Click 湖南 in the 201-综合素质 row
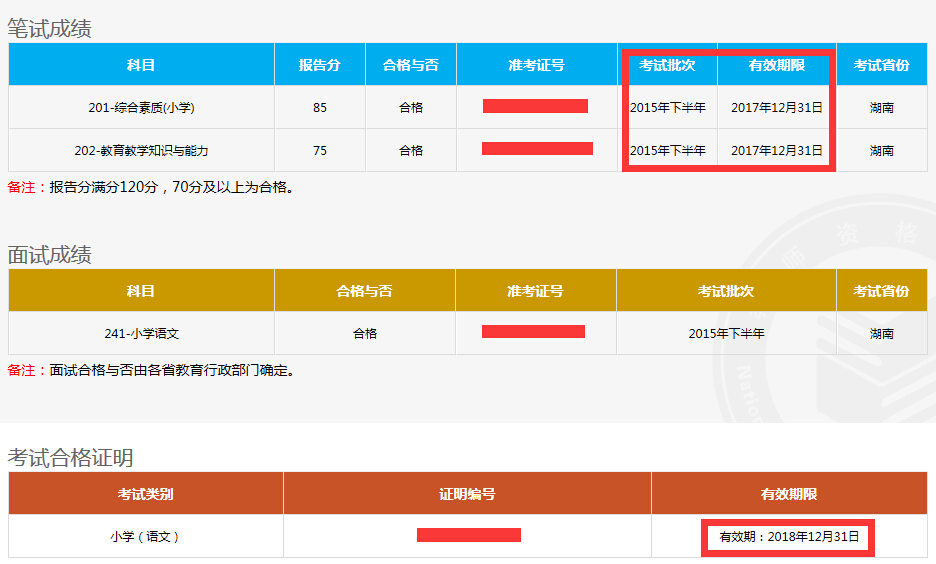This screenshot has width=936, height=564. click(881, 108)
